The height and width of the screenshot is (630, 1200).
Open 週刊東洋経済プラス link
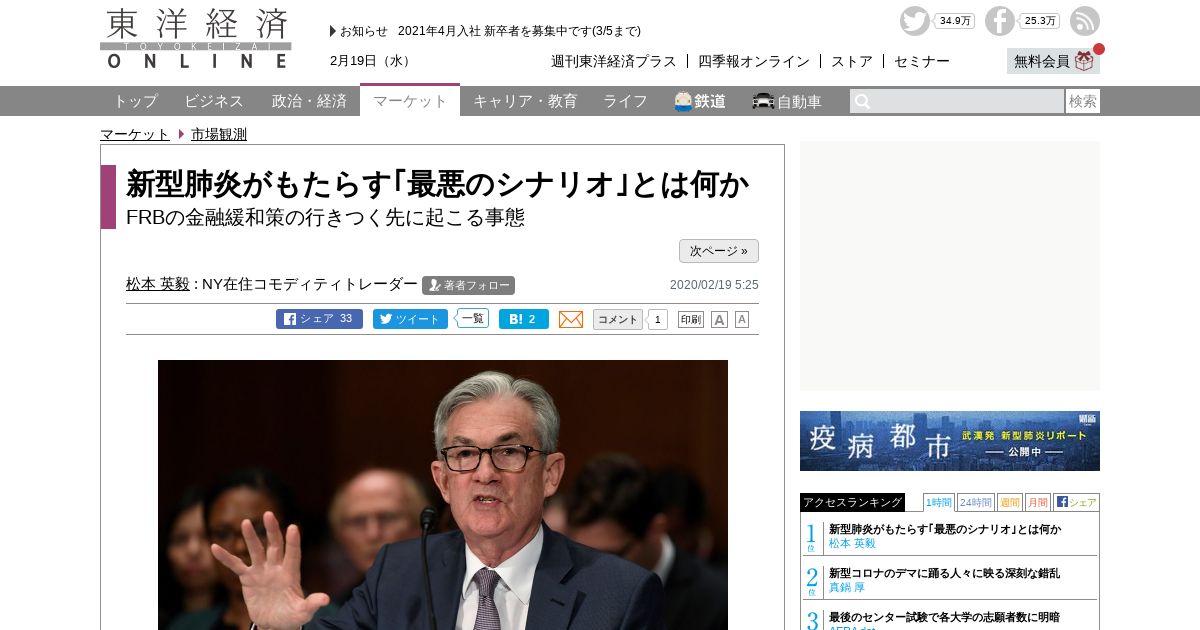614,61
